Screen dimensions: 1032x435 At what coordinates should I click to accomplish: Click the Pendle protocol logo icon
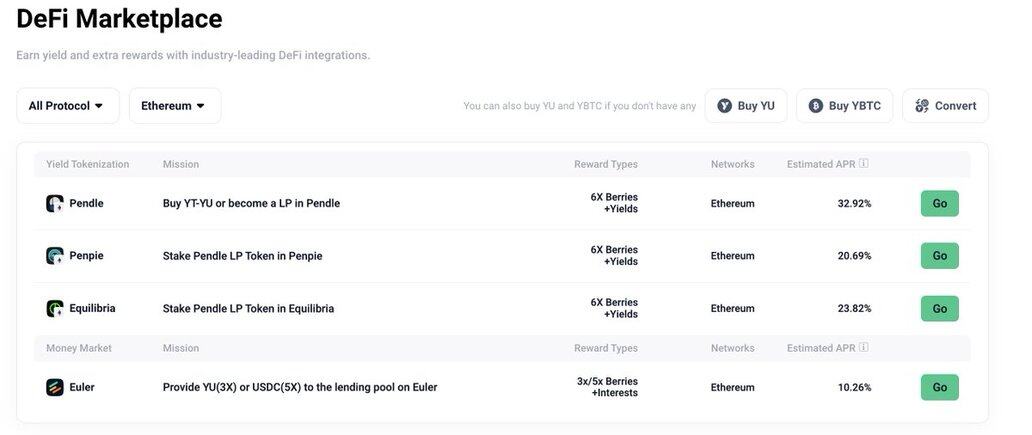[55, 203]
